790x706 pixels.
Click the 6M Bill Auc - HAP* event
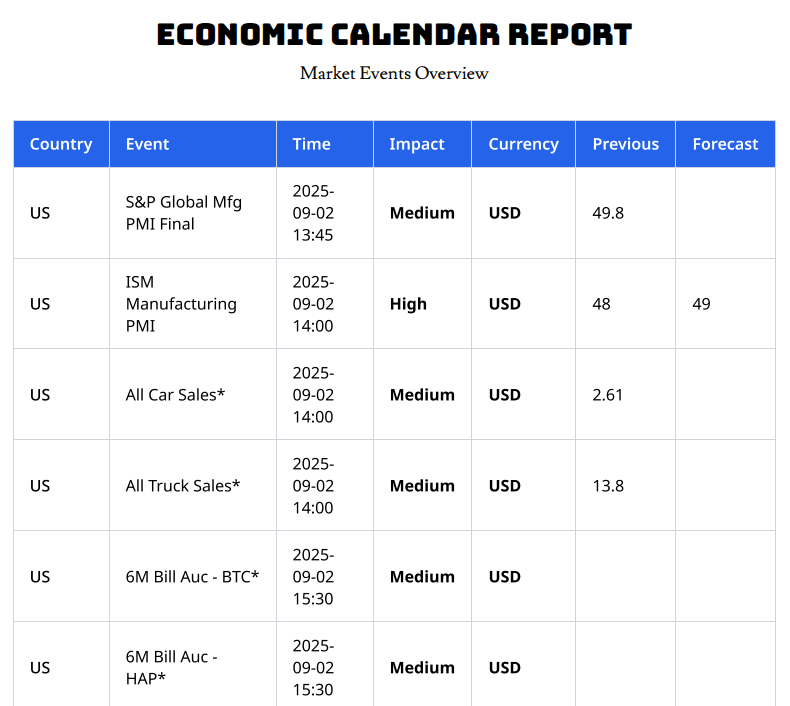(x=172, y=667)
